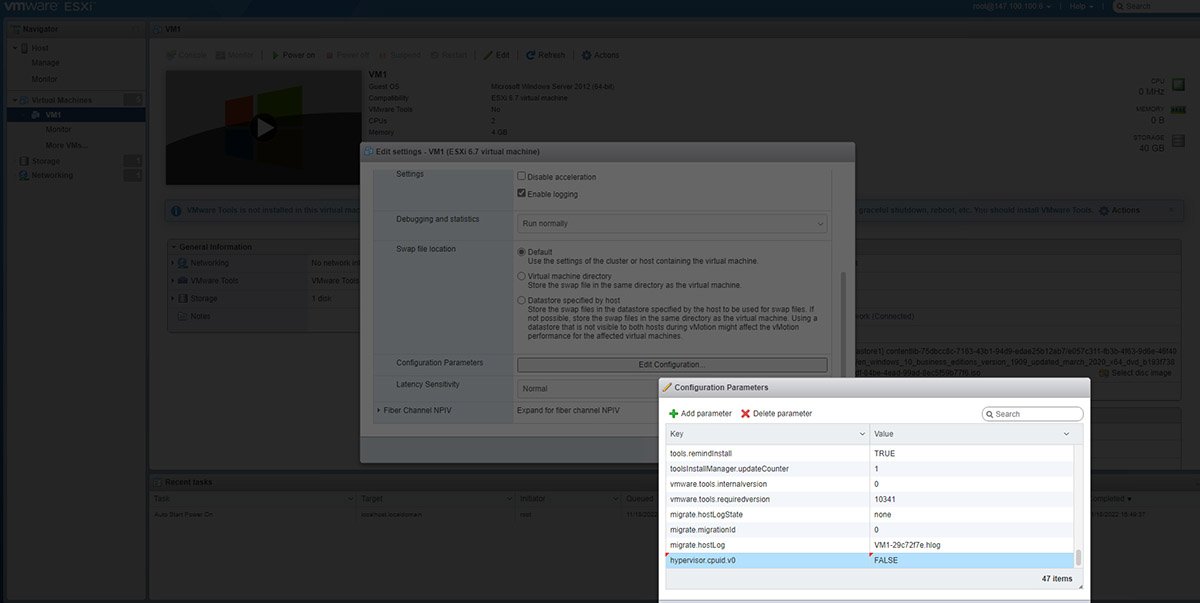Select Virtual machine directory swap option
The width and height of the screenshot is (1200, 603).
[x=521, y=276]
